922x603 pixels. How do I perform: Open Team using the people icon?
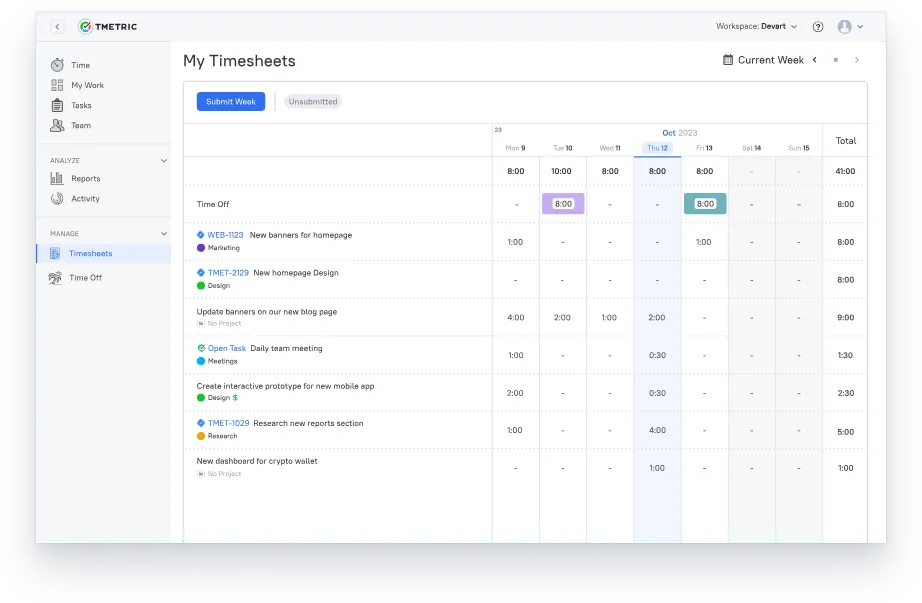(x=59, y=125)
